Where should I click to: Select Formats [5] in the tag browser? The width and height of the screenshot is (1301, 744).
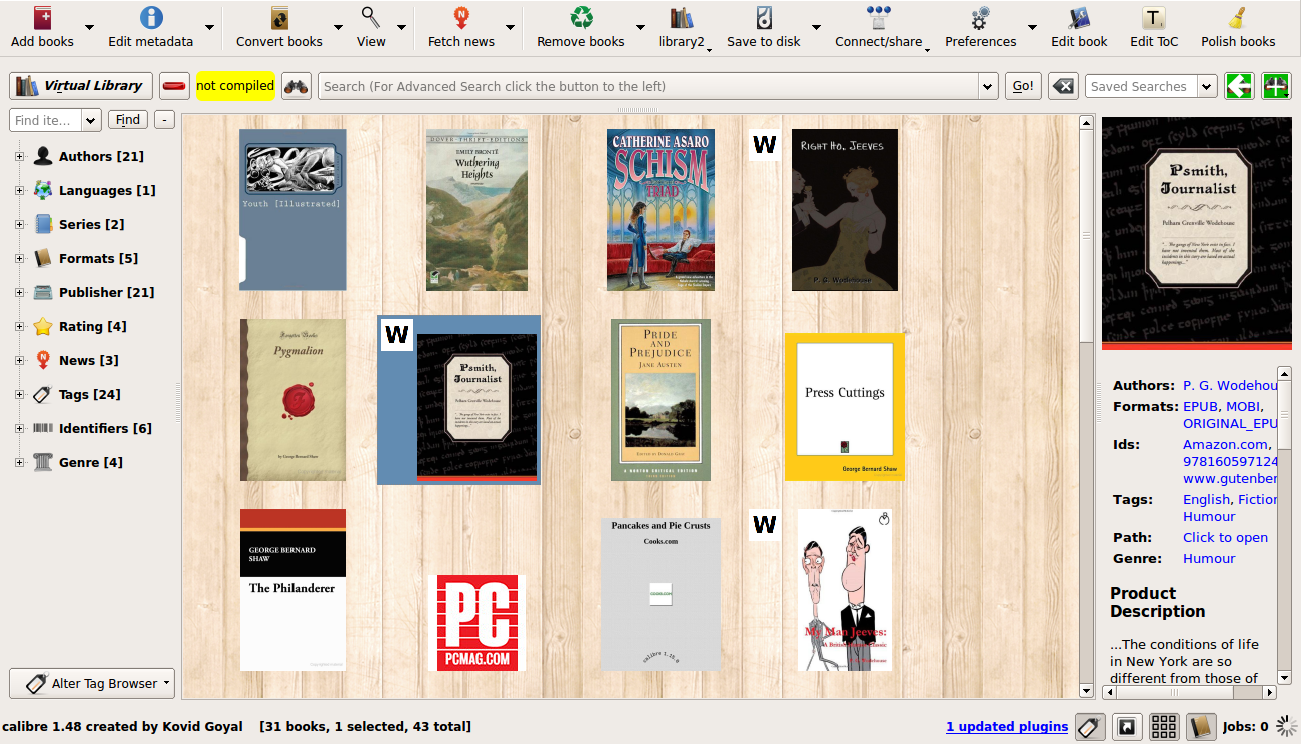tap(98, 258)
